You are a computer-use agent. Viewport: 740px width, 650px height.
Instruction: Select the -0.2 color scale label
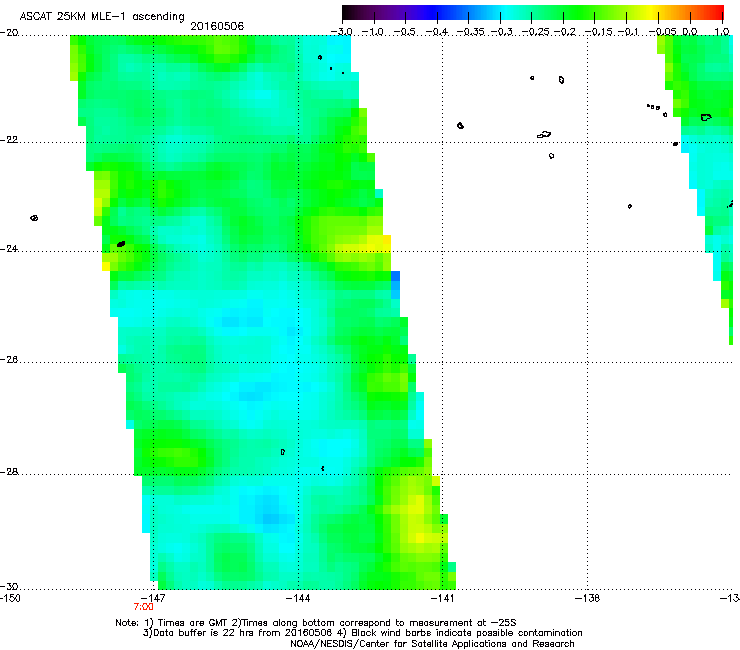[x=564, y=32]
